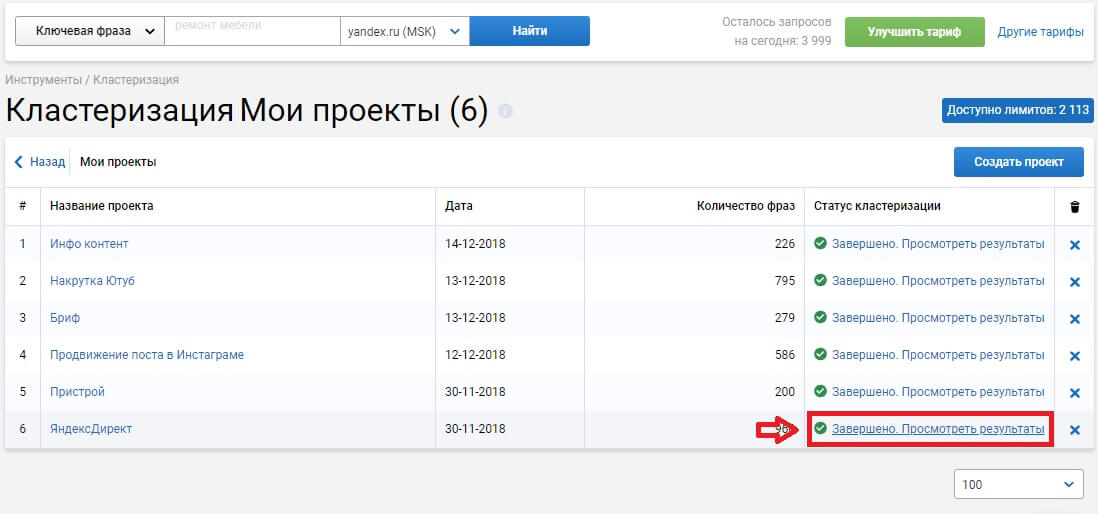Delete the Накрутка Ютуб project row
Screen dimensions: 1098x514
point(1075,282)
